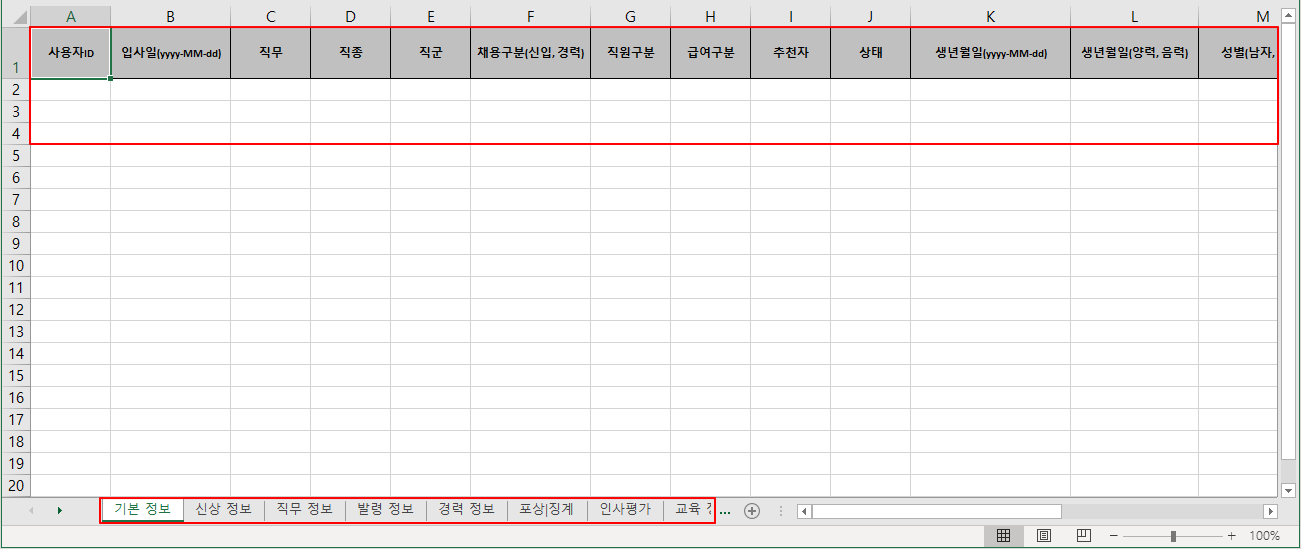This screenshot has height=549, width=1301.
Task: Go to the 인사평가 sheet tab
Action: (625, 510)
